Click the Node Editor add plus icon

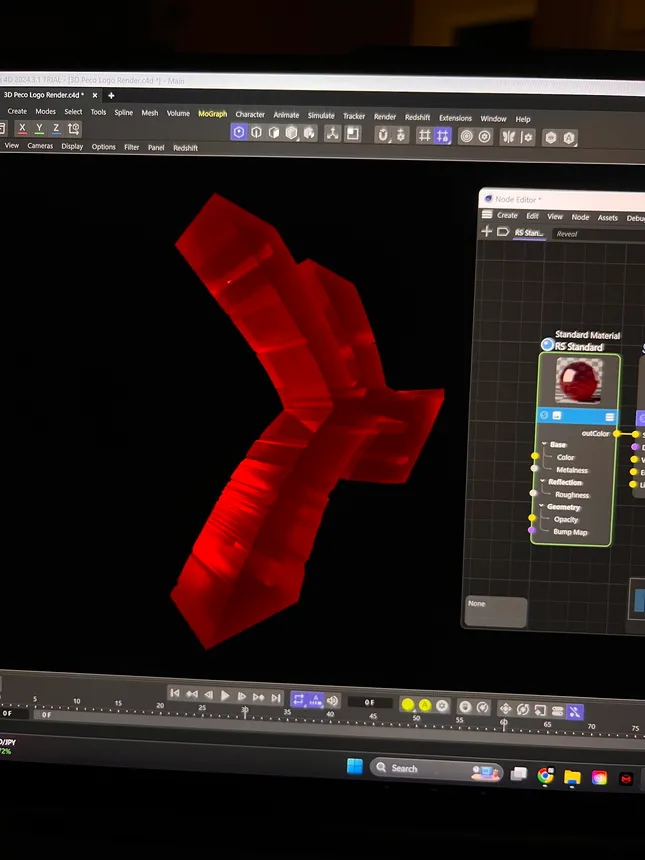click(486, 231)
